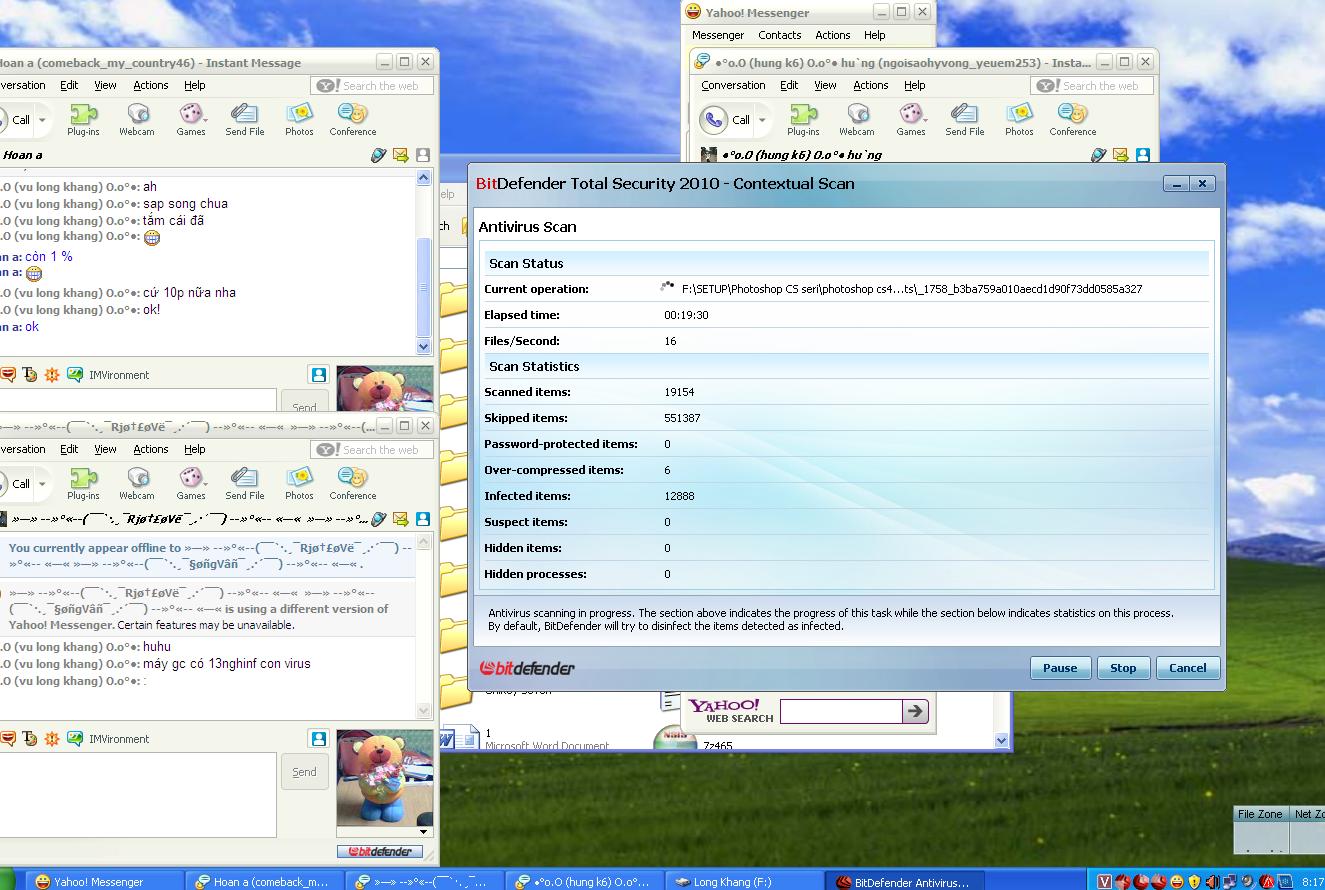Click the Yahoo web search go arrow button
The image size is (1325, 890).
pyautogui.click(x=915, y=711)
